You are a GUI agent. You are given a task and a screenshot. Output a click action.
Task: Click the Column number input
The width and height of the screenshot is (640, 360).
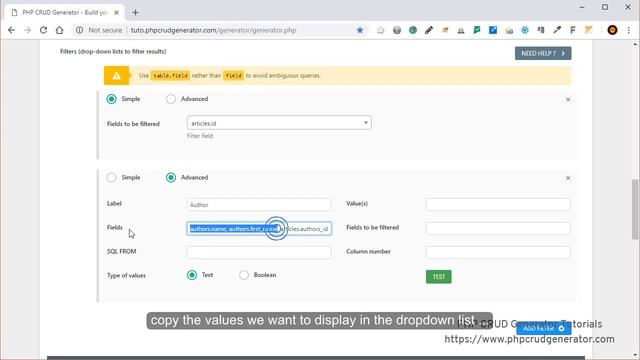[498, 252]
